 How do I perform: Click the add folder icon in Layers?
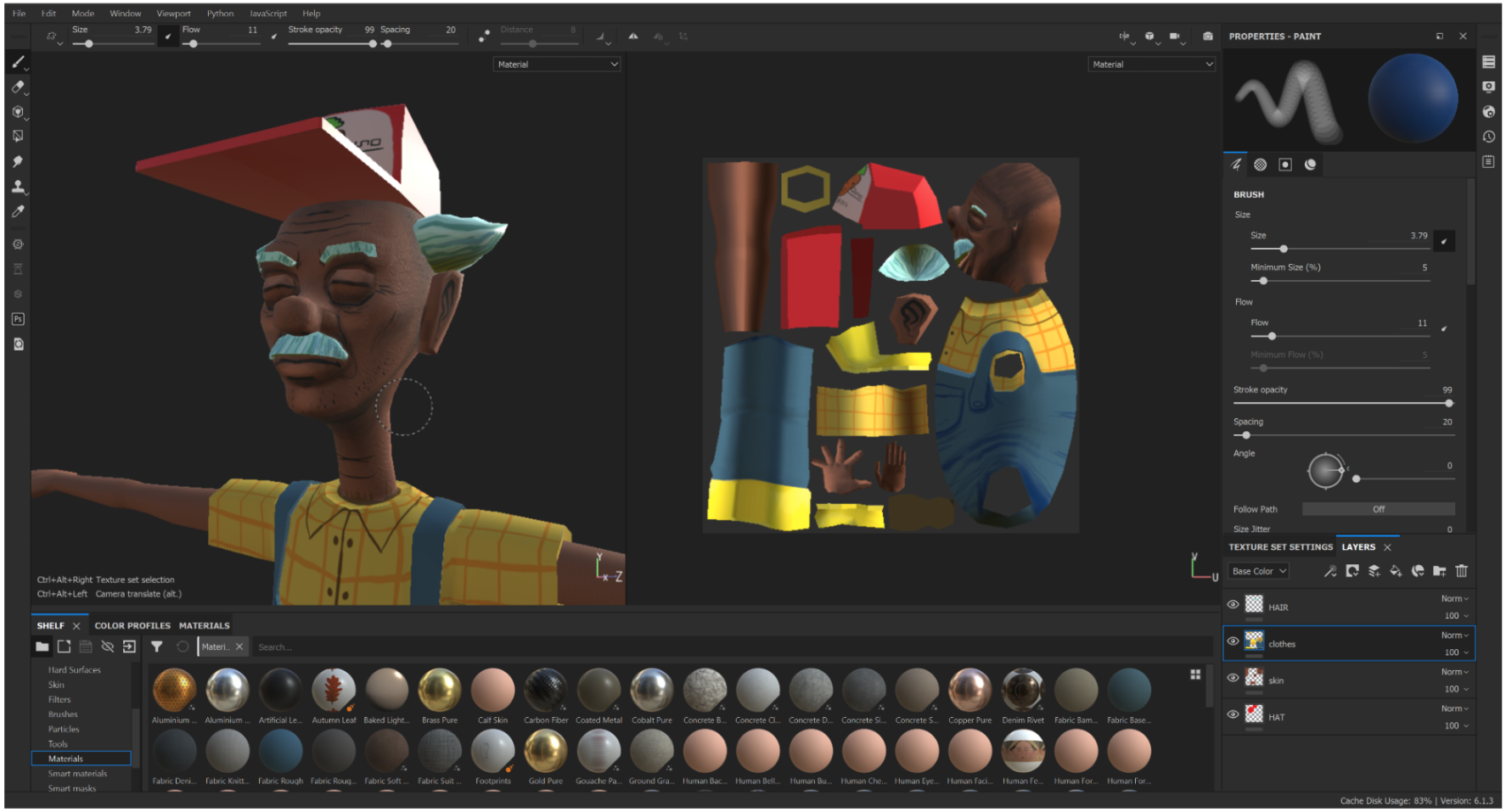click(1439, 571)
